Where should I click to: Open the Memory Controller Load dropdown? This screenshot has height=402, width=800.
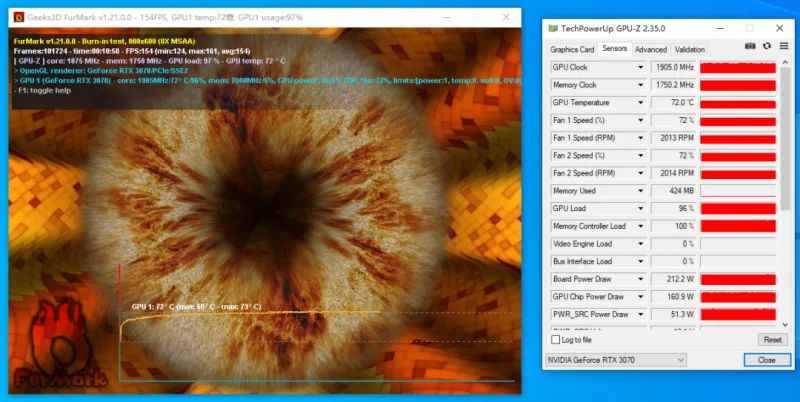coord(640,226)
